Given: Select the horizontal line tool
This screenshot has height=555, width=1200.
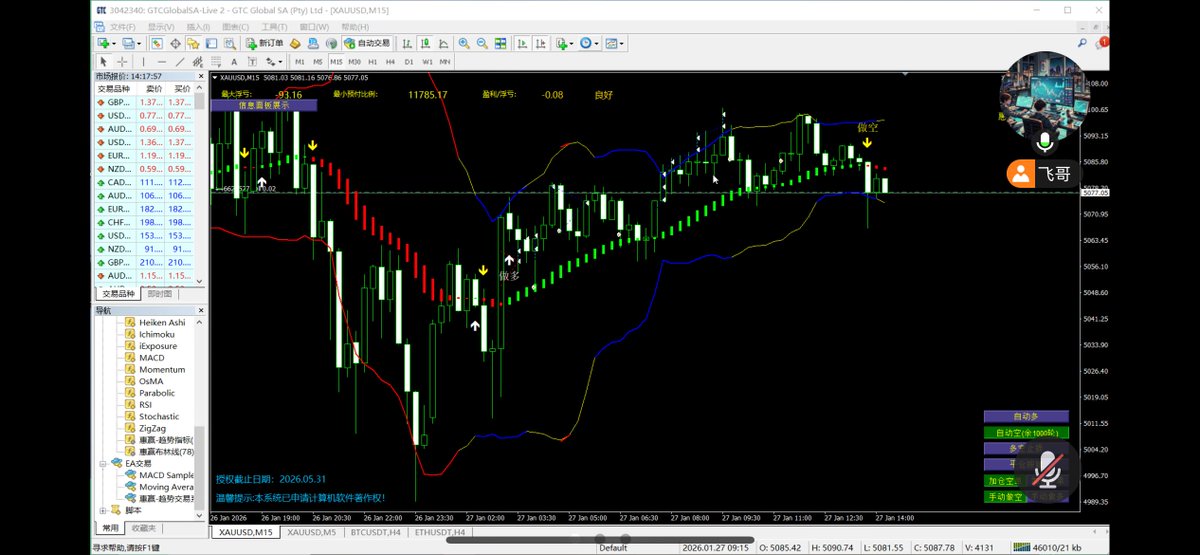Looking at the screenshot, I should click(x=161, y=62).
